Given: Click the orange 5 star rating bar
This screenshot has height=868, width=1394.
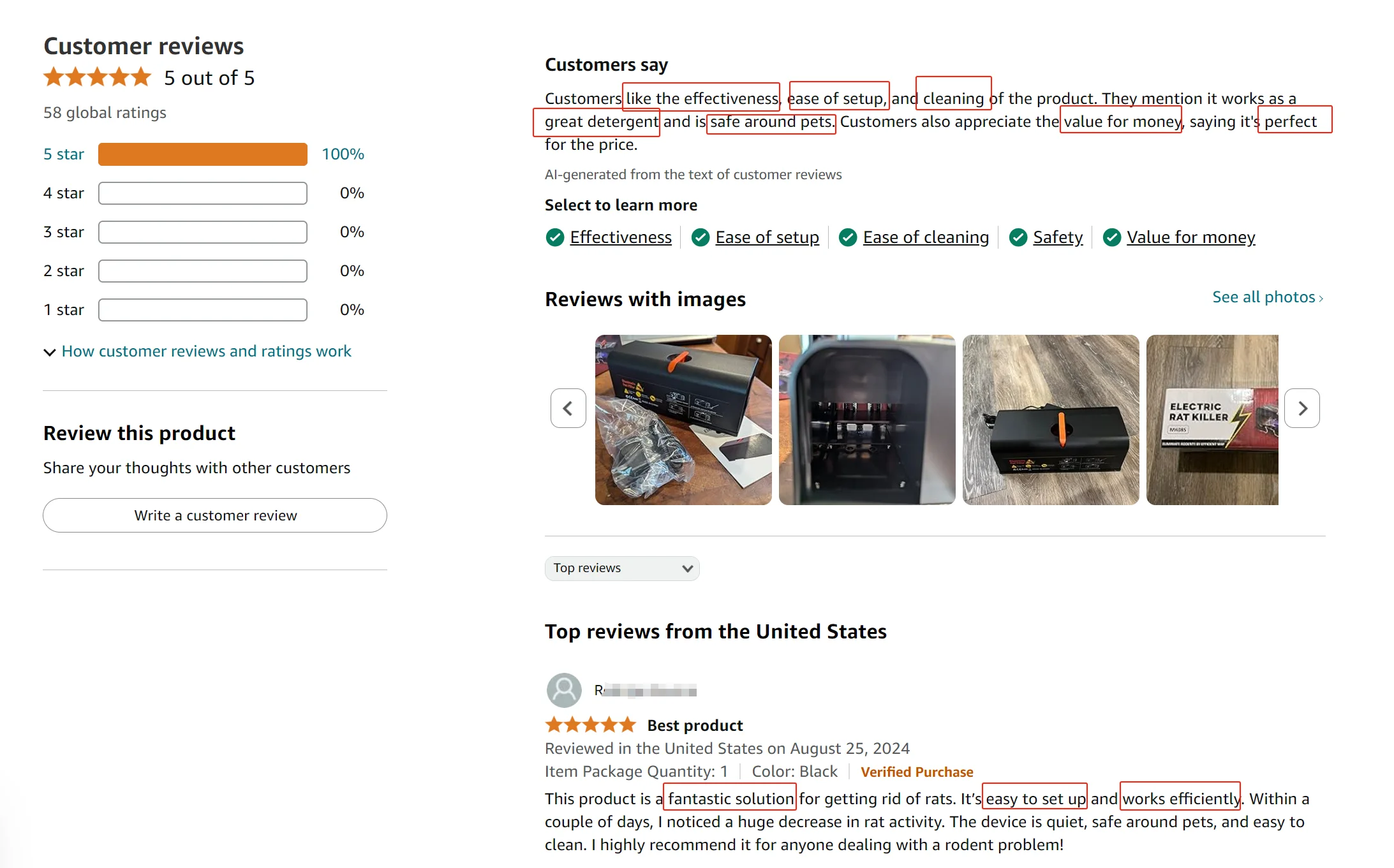Looking at the screenshot, I should click(x=202, y=154).
